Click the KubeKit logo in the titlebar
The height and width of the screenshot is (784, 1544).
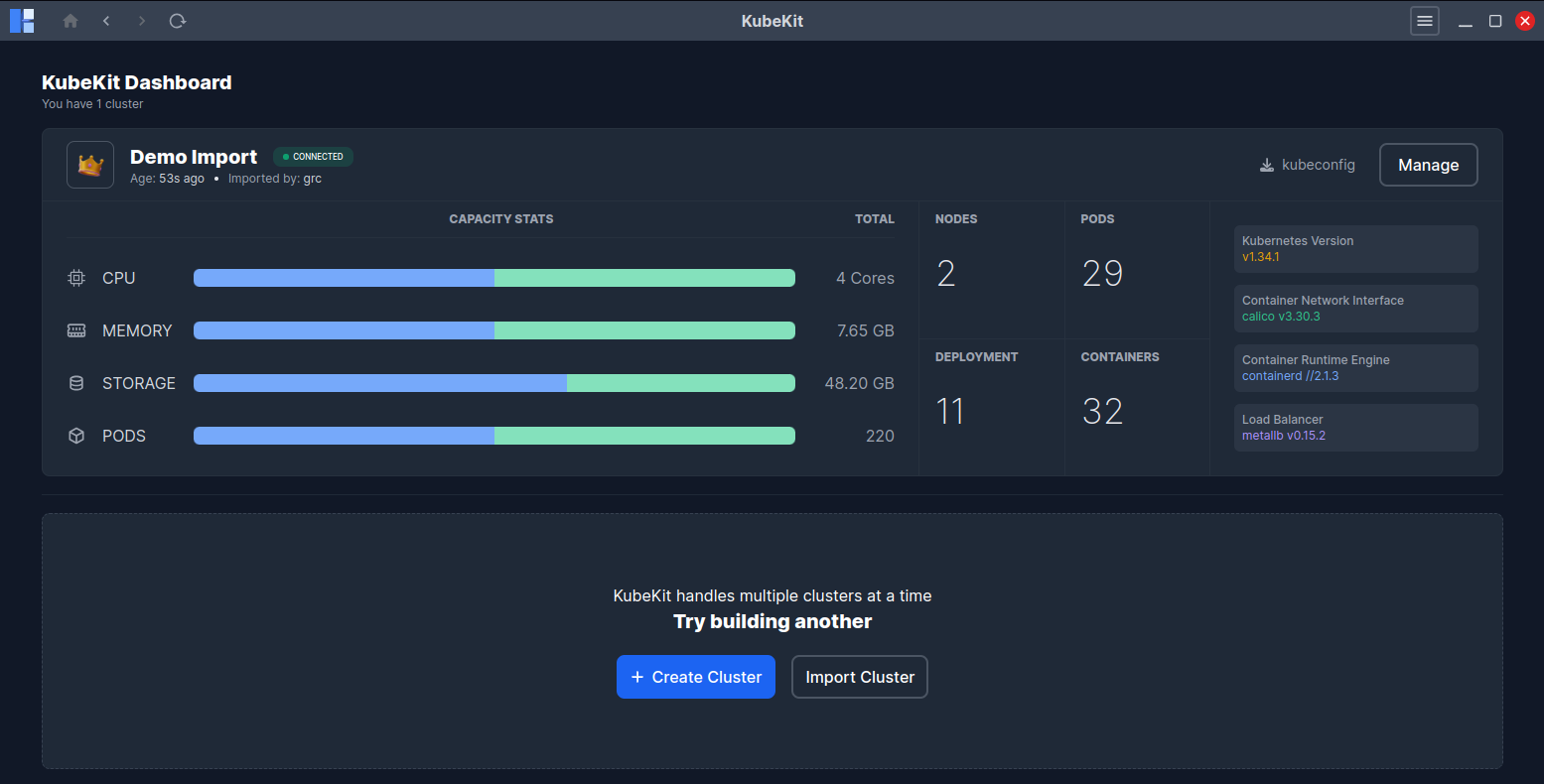click(x=21, y=20)
